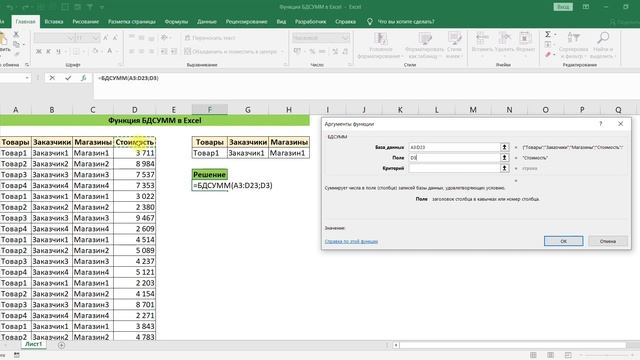This screenshot has height=360, width=640.
Task: Click the Cut scissors icon
Action: point(16,34)
